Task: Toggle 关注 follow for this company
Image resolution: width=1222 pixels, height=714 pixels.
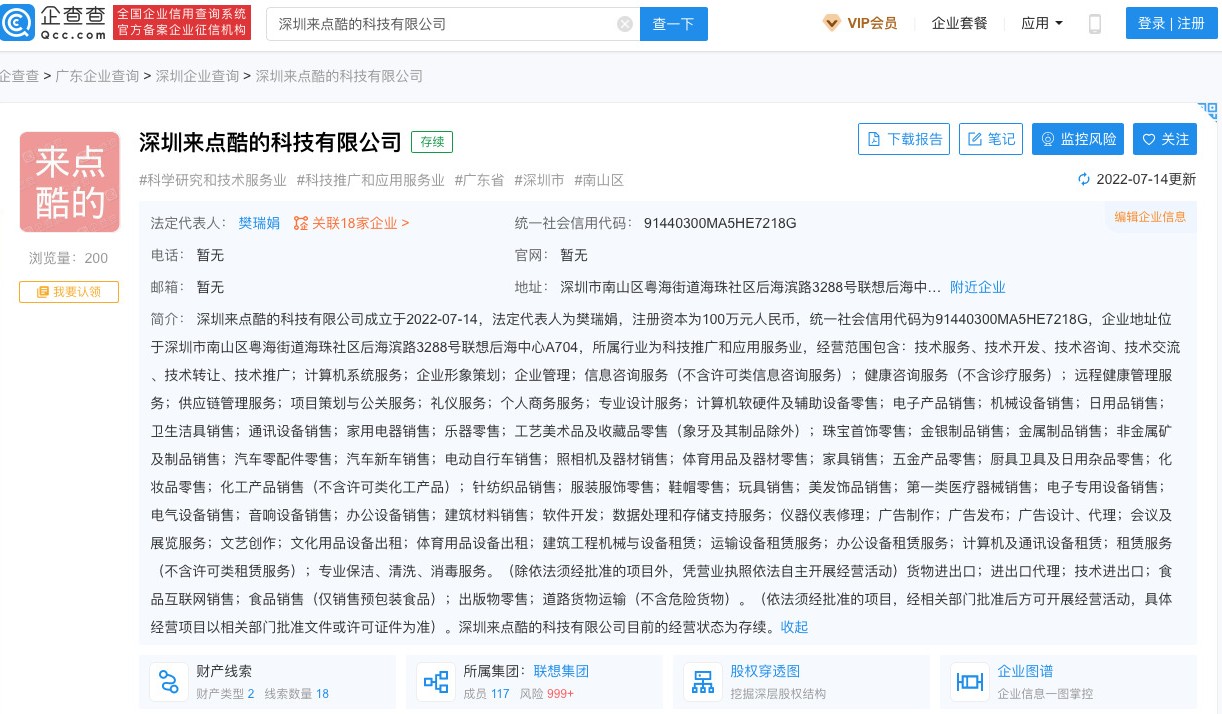Action: coord(1165,139)
